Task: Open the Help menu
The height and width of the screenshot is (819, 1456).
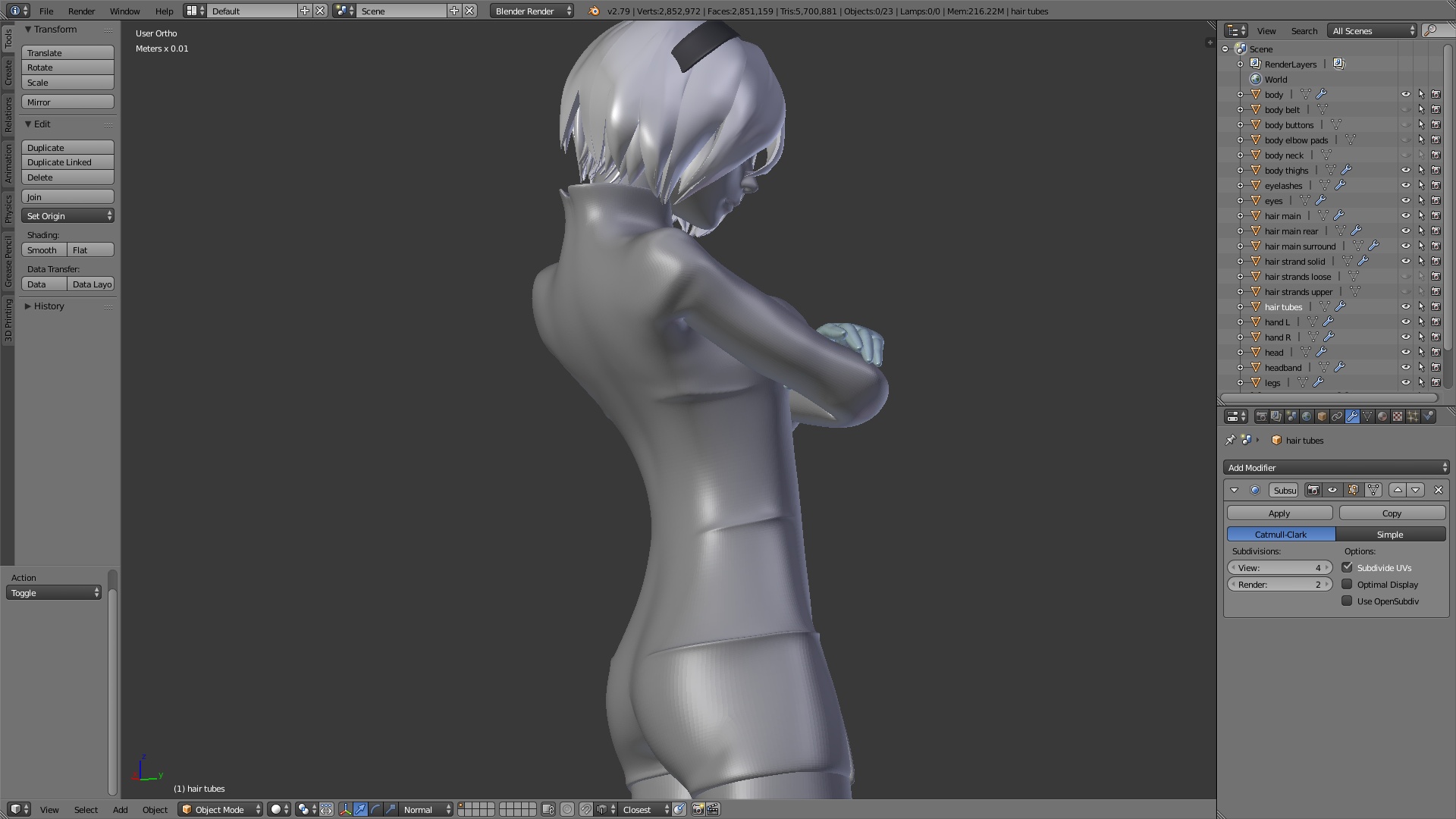Action: [164, 11]
